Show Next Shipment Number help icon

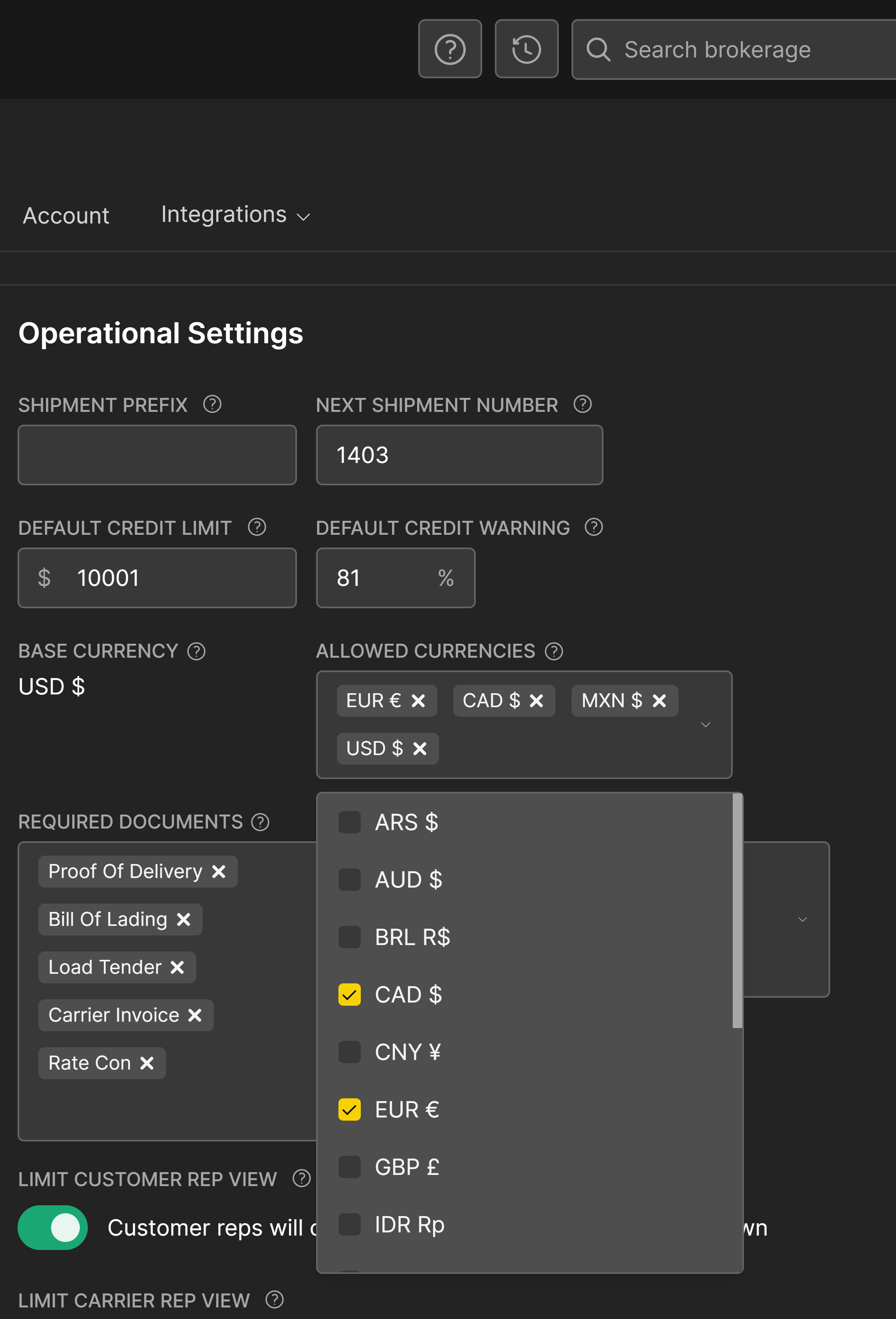pyautogui.click(x=582, y=405)
